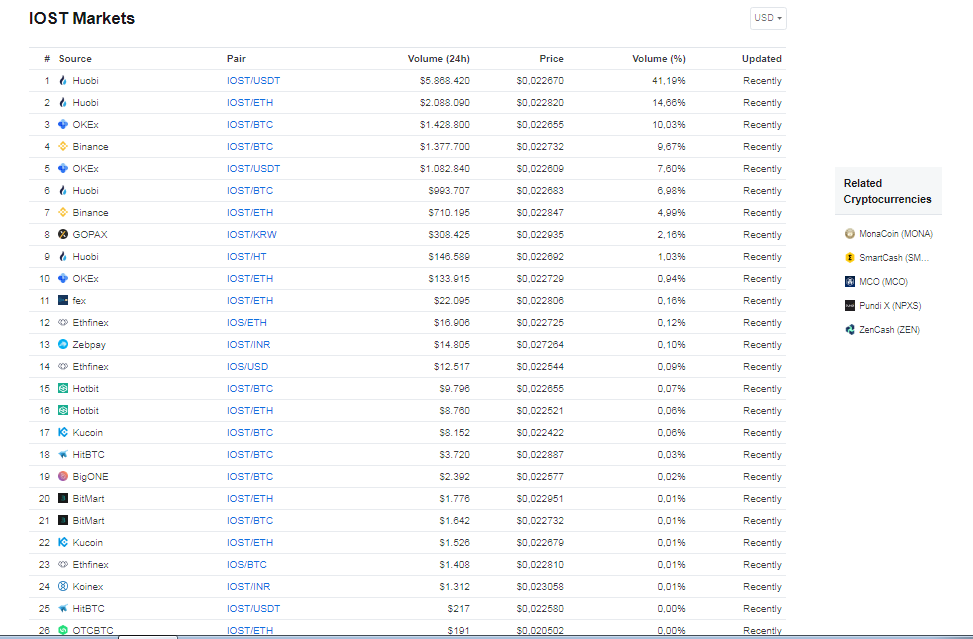Click BitMart icon in row 20

tap(63, 498)
